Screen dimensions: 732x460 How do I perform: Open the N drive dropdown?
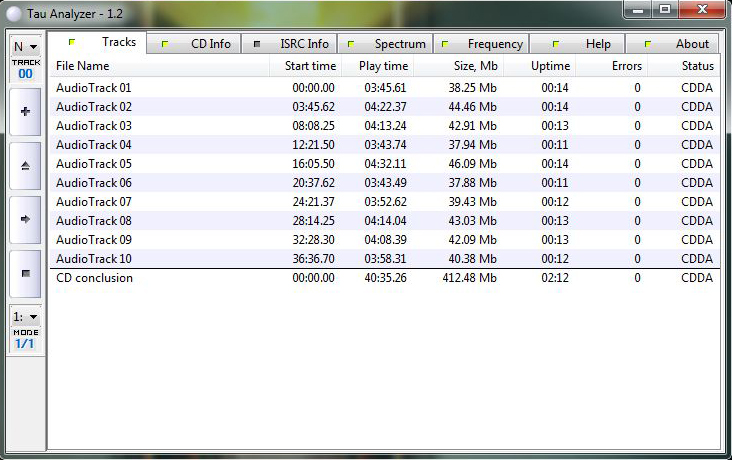coord(25,47)
